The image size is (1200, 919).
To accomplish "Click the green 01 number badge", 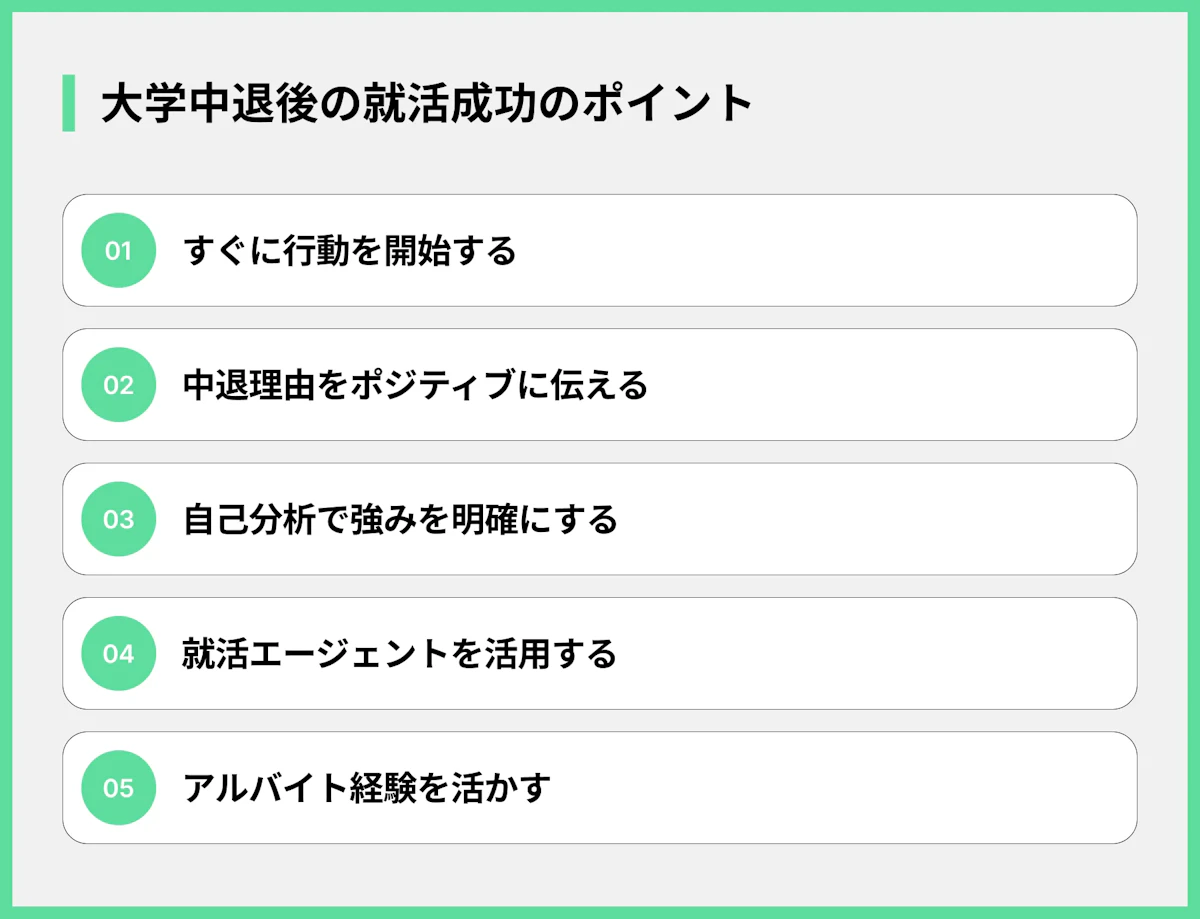I will (x=118, y=251).
